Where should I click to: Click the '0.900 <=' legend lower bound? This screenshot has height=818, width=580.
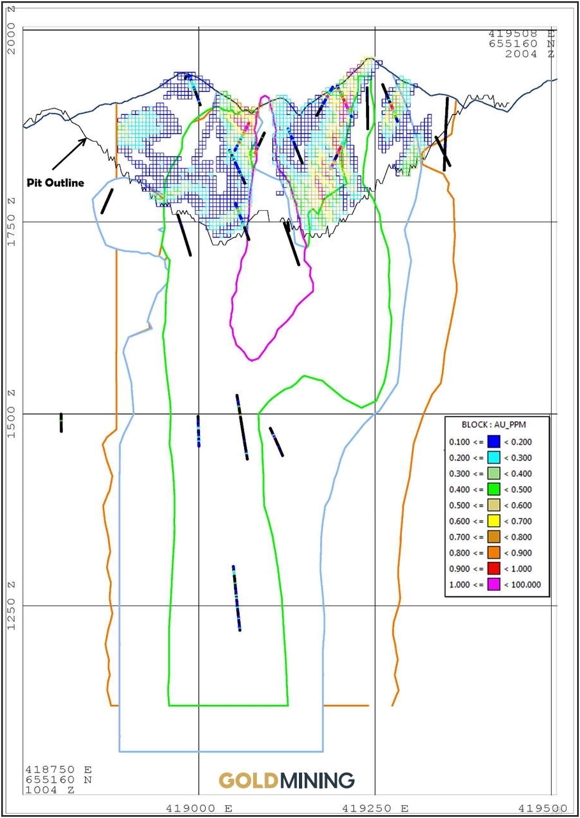pyautogui.click(x=466, y=570)
